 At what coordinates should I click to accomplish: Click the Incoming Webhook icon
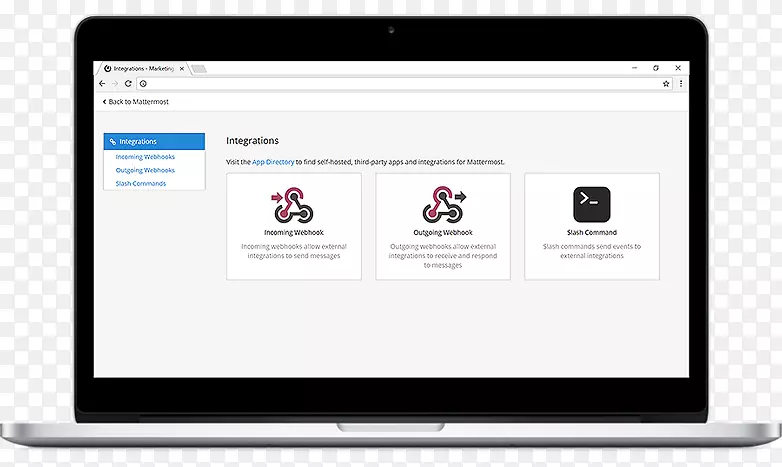(293, 206)
